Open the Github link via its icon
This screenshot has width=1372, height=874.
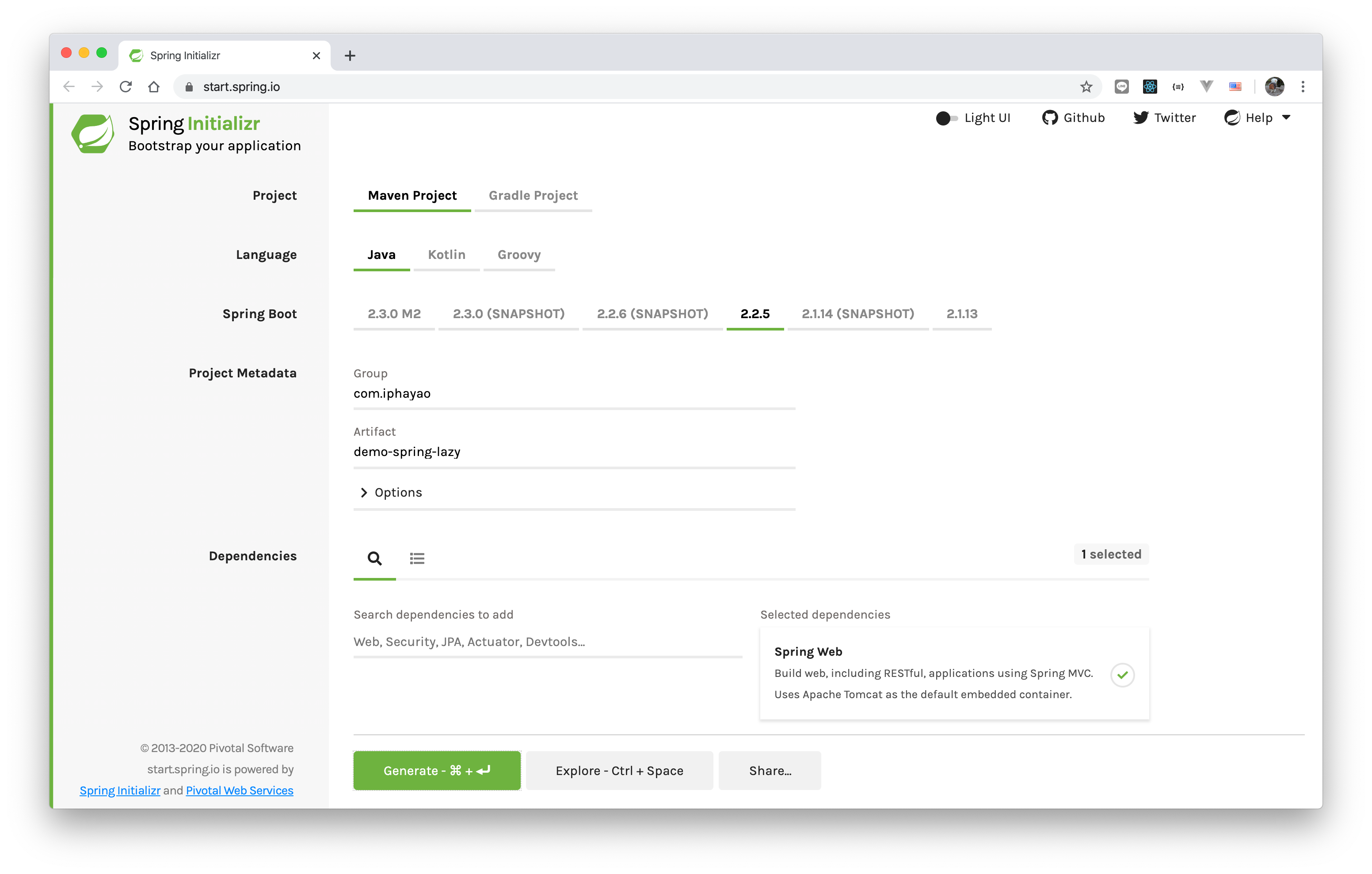[x=1050, y=118]
